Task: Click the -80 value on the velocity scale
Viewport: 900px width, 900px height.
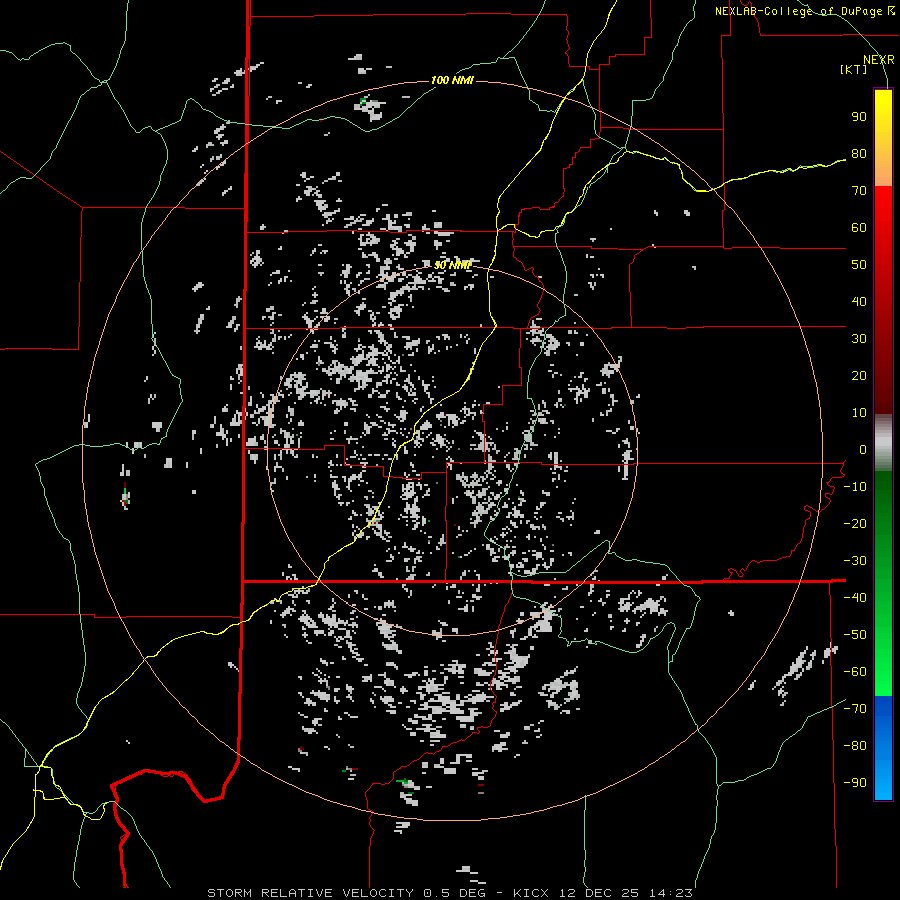Action: point(855,746)
